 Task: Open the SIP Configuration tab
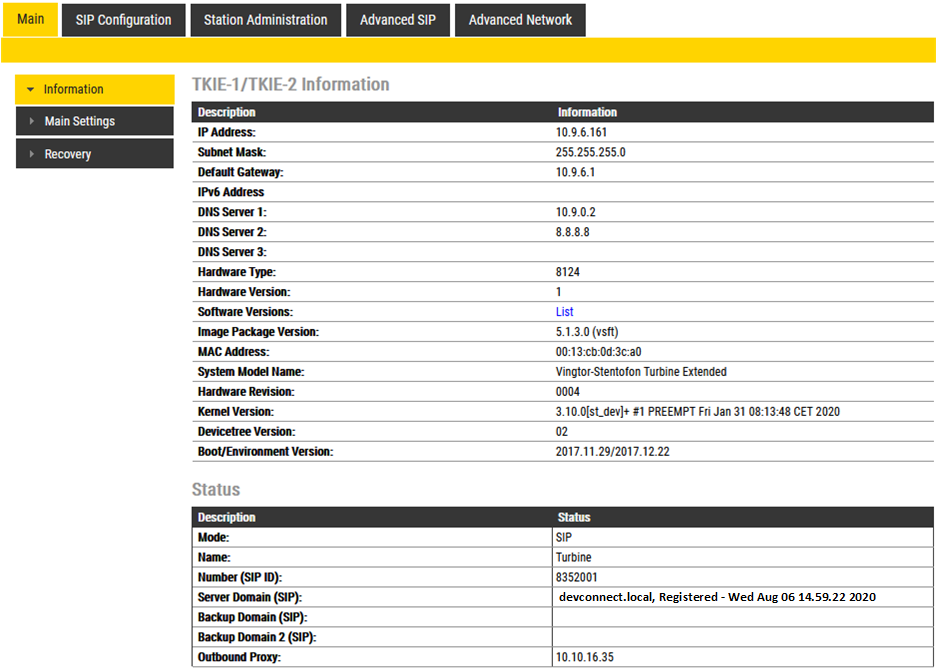click(x=123, y=20)
